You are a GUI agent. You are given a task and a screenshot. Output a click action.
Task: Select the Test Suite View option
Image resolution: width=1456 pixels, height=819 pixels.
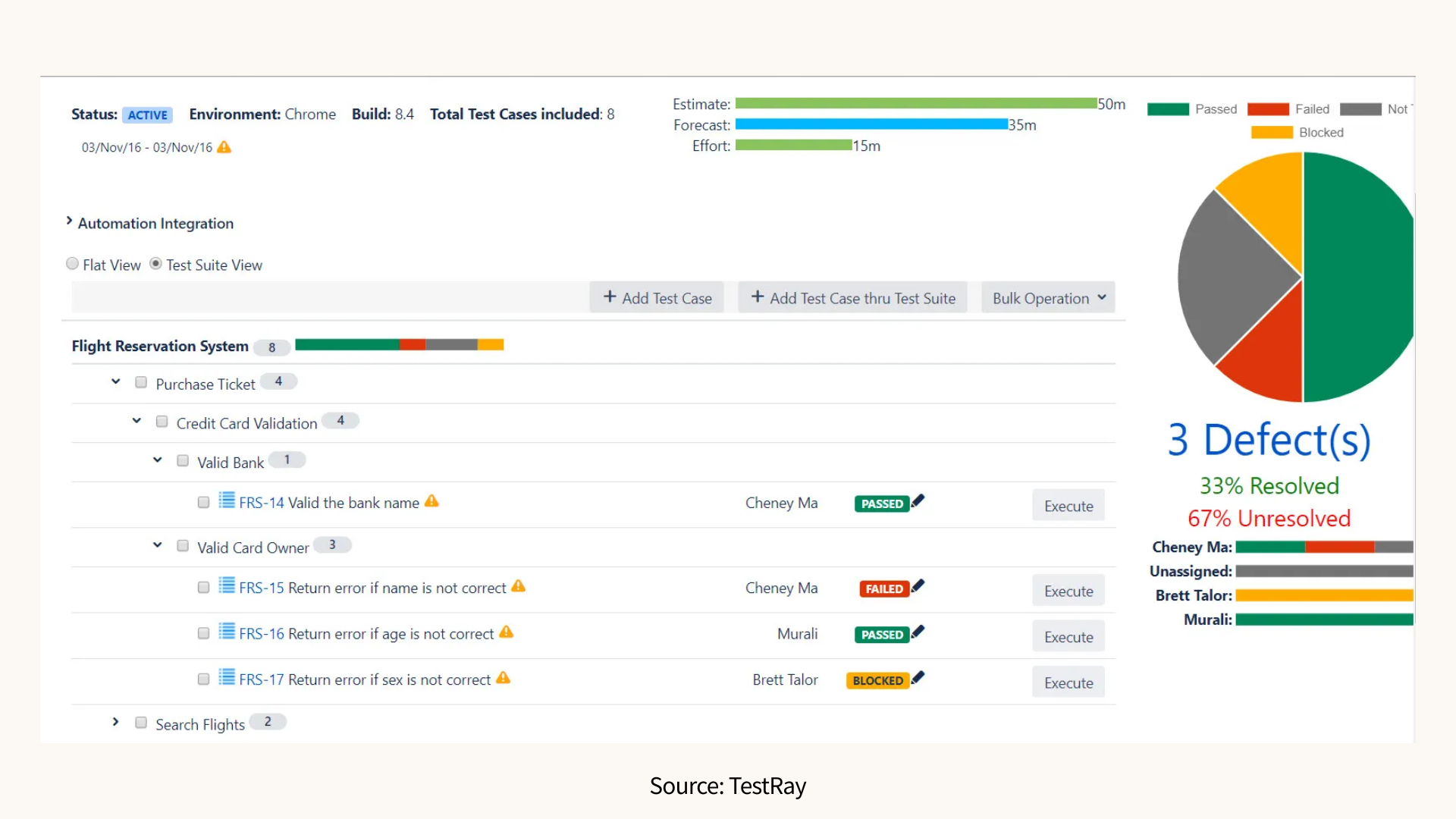[x=156, y=264]
